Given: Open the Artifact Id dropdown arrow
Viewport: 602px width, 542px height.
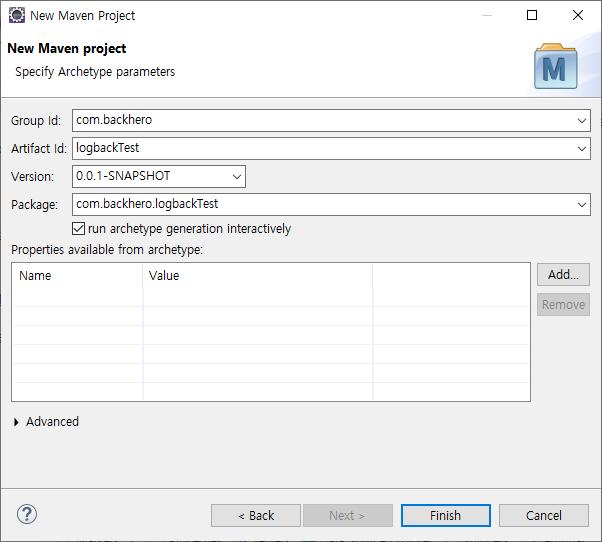Looking at the screenshot, I should point(581,149).
